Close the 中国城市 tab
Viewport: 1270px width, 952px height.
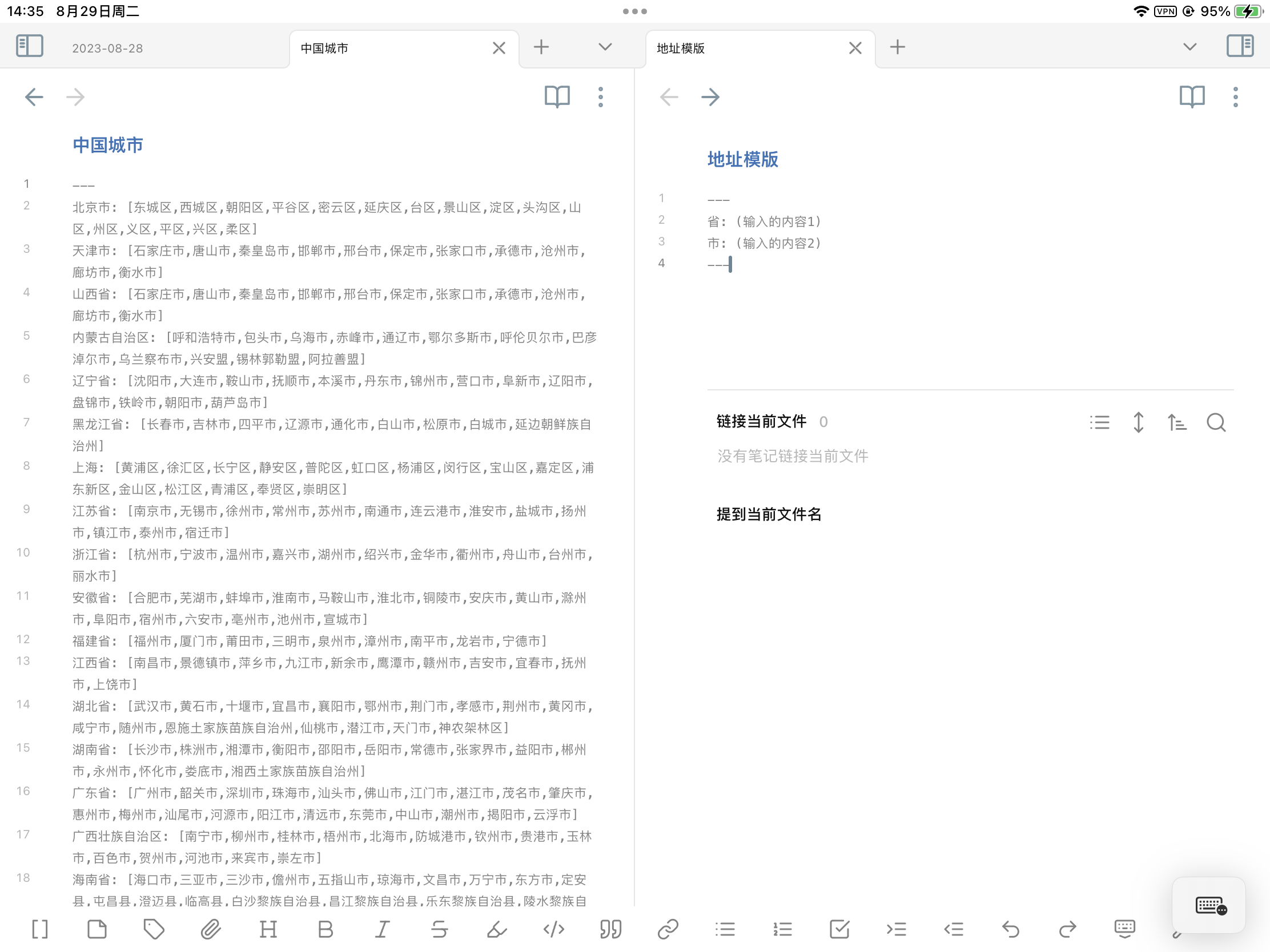(499, 48)
